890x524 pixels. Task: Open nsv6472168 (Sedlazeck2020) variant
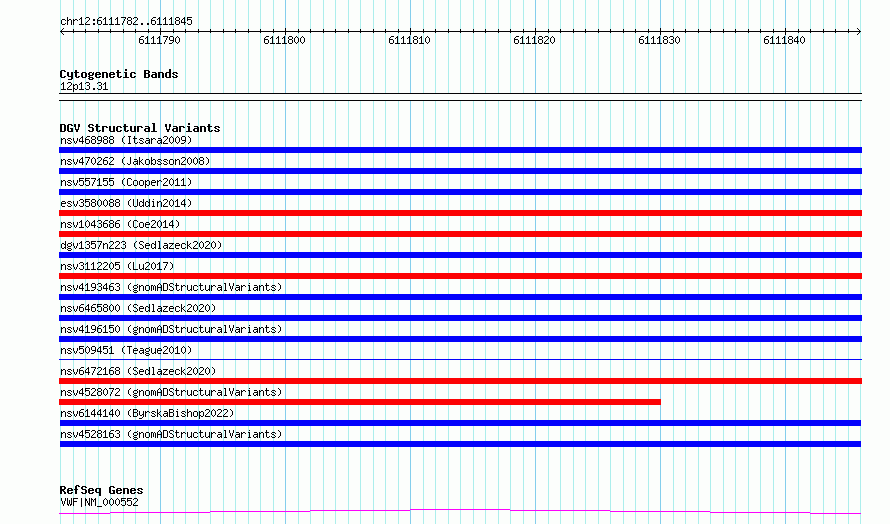coord(138,371)
